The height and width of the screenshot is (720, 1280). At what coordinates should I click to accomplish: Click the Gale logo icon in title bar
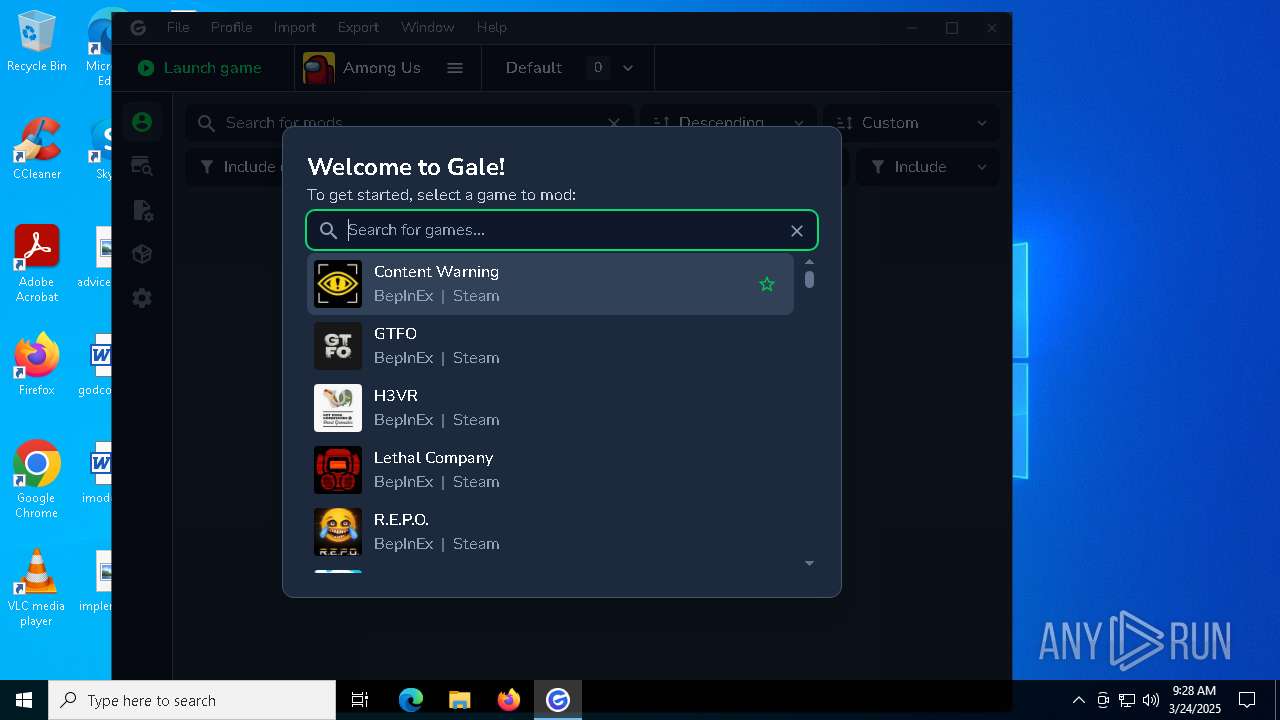pos(138,28)
